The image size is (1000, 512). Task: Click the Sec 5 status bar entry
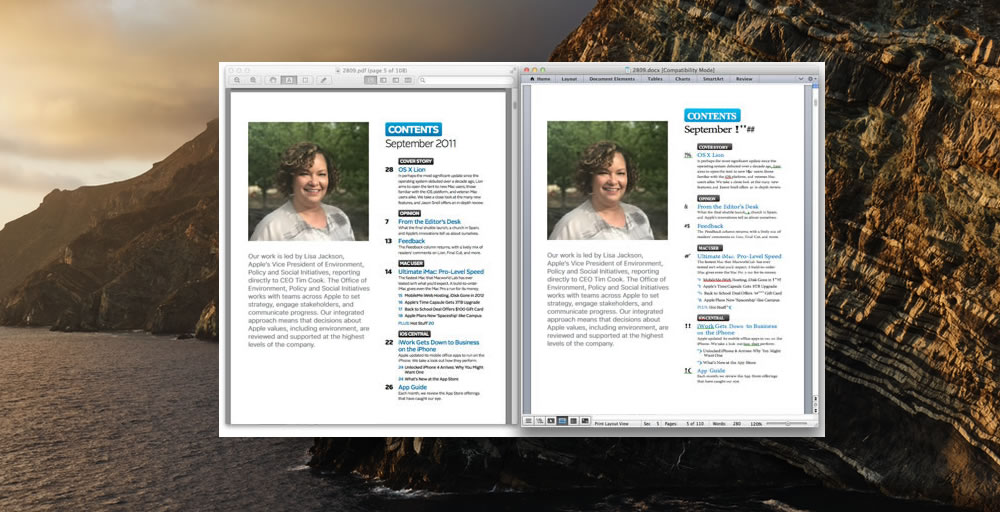click(x=651, y=423)
